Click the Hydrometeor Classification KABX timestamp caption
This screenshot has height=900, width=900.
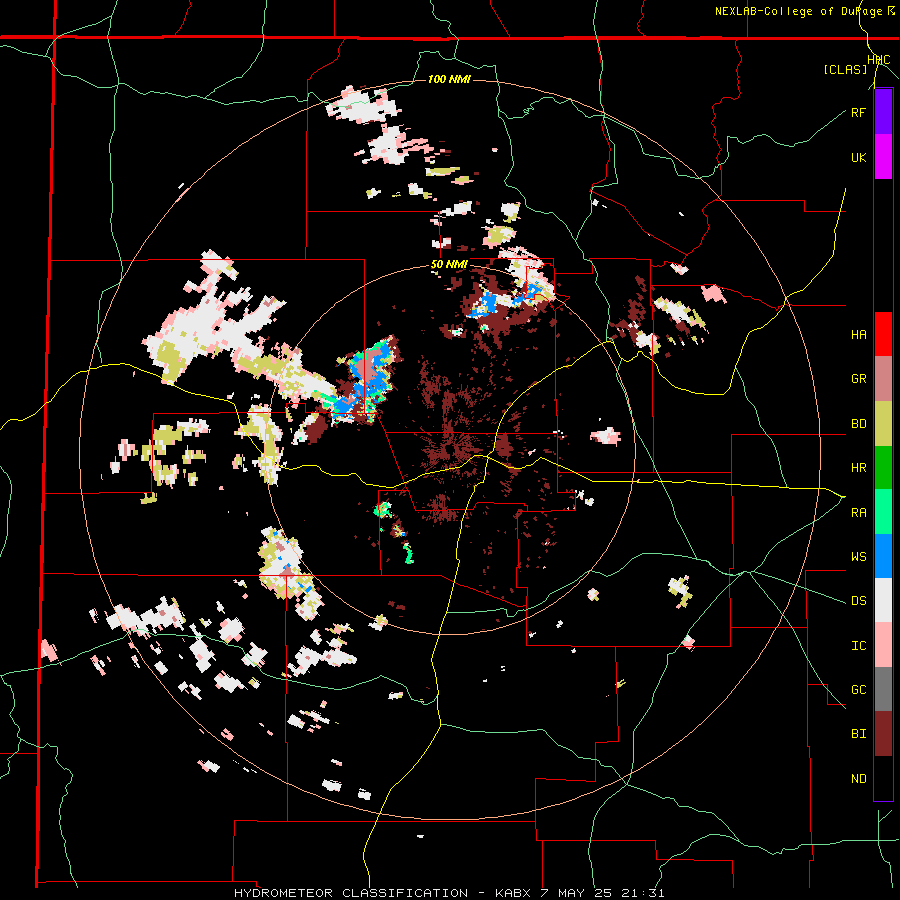(x=449, y=893)
